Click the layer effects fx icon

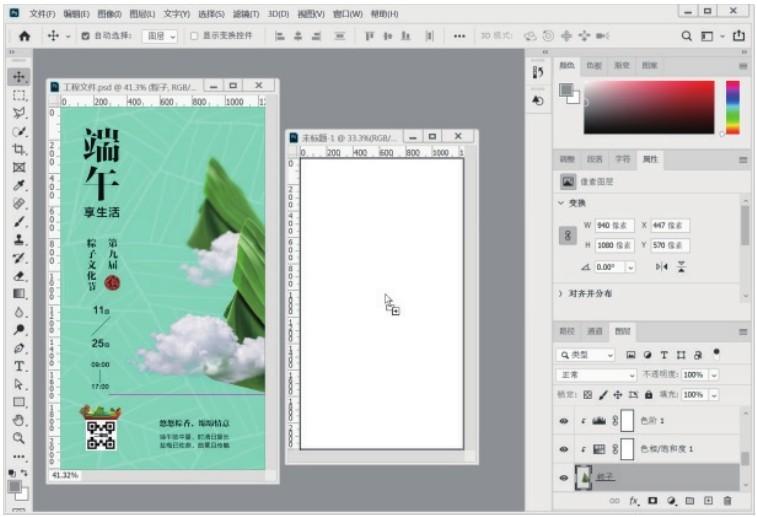pos(634,500)
